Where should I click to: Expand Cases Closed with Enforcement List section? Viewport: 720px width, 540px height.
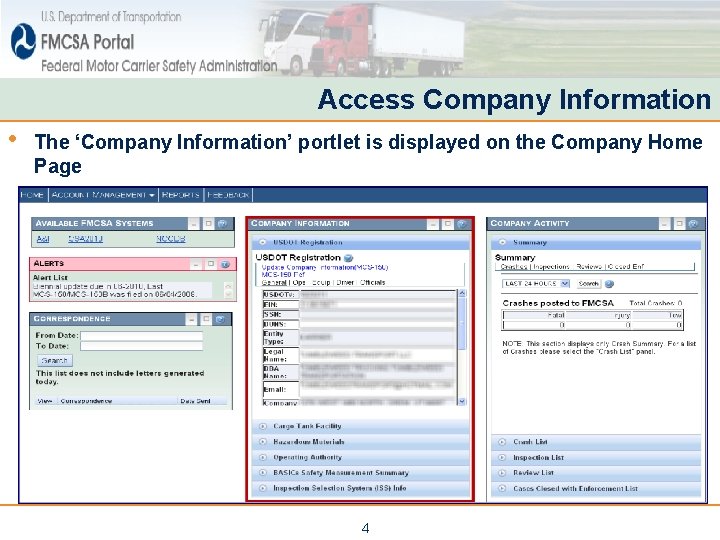click(502, 489)
